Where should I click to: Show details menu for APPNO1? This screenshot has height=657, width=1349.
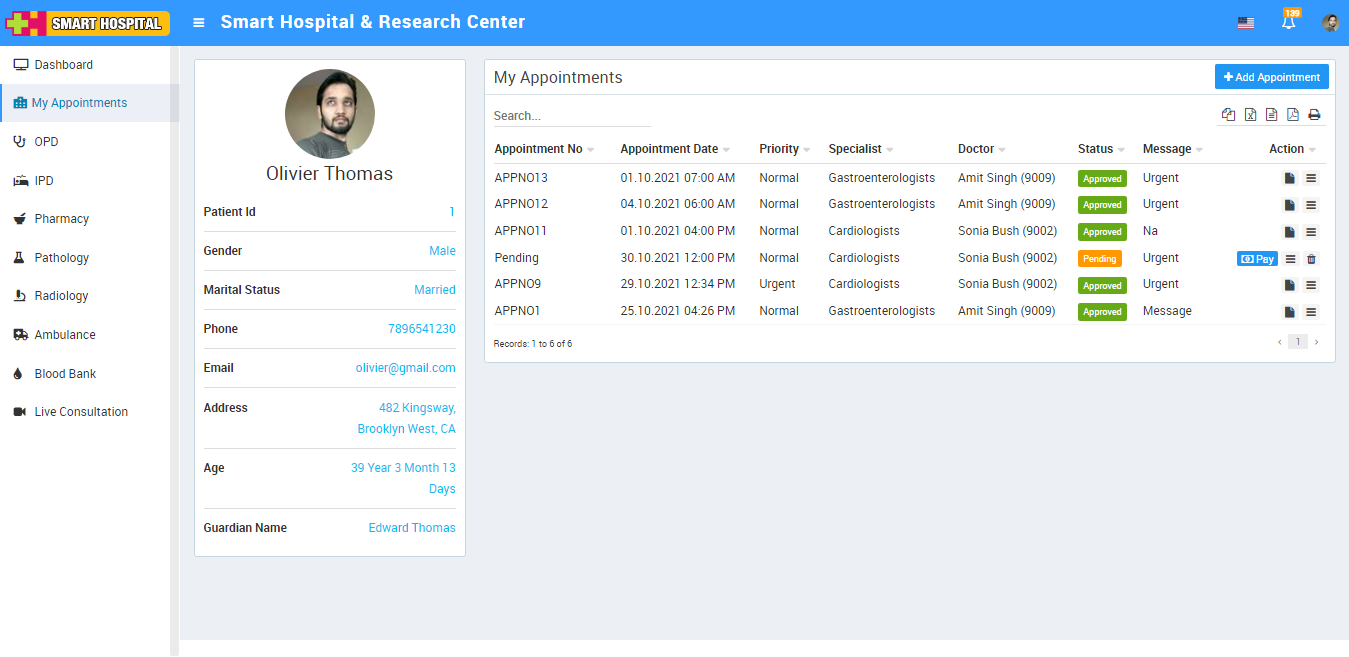[1311, 312]
